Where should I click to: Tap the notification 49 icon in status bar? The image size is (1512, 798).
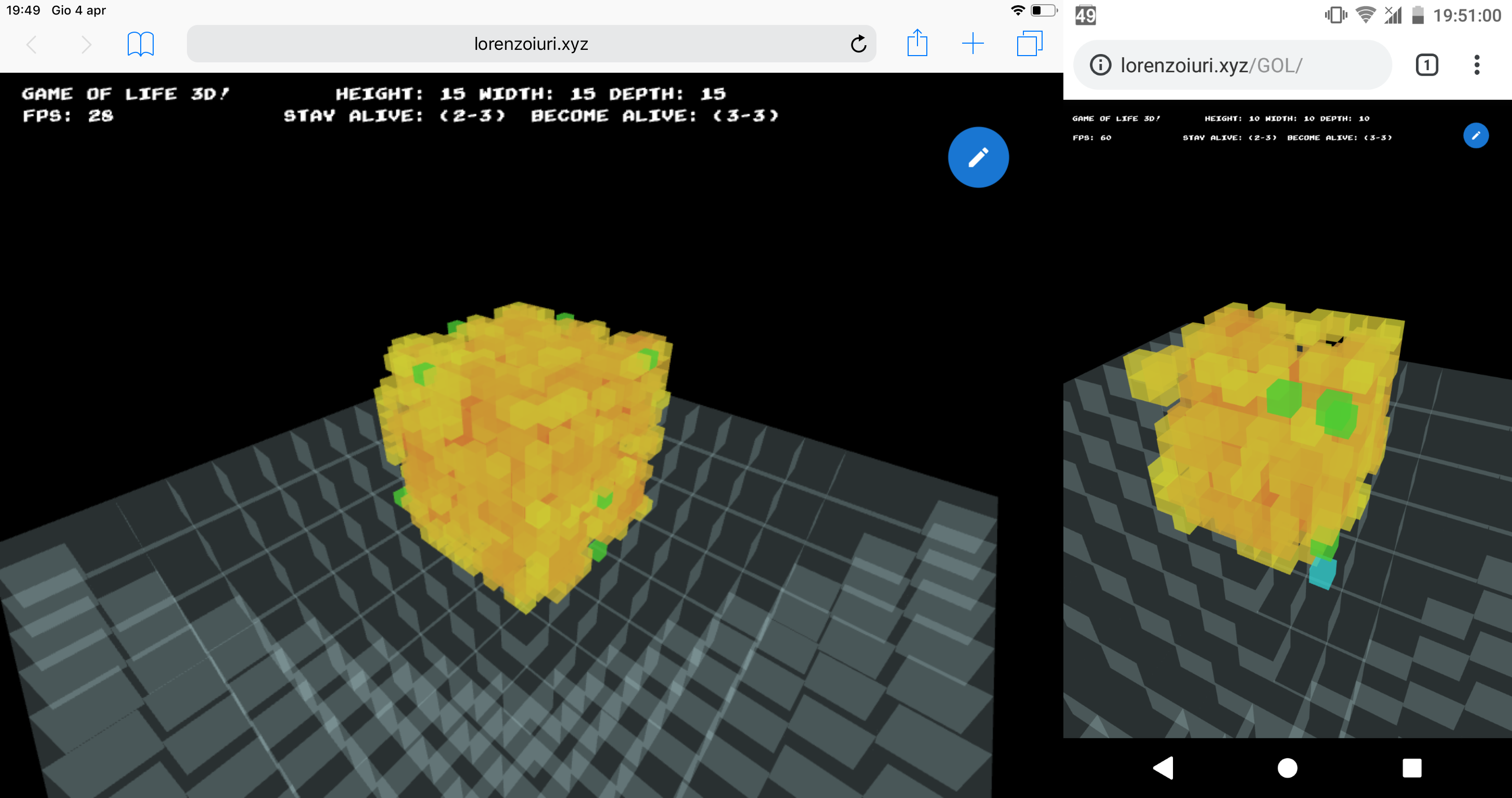click(x=1085, y=15)
